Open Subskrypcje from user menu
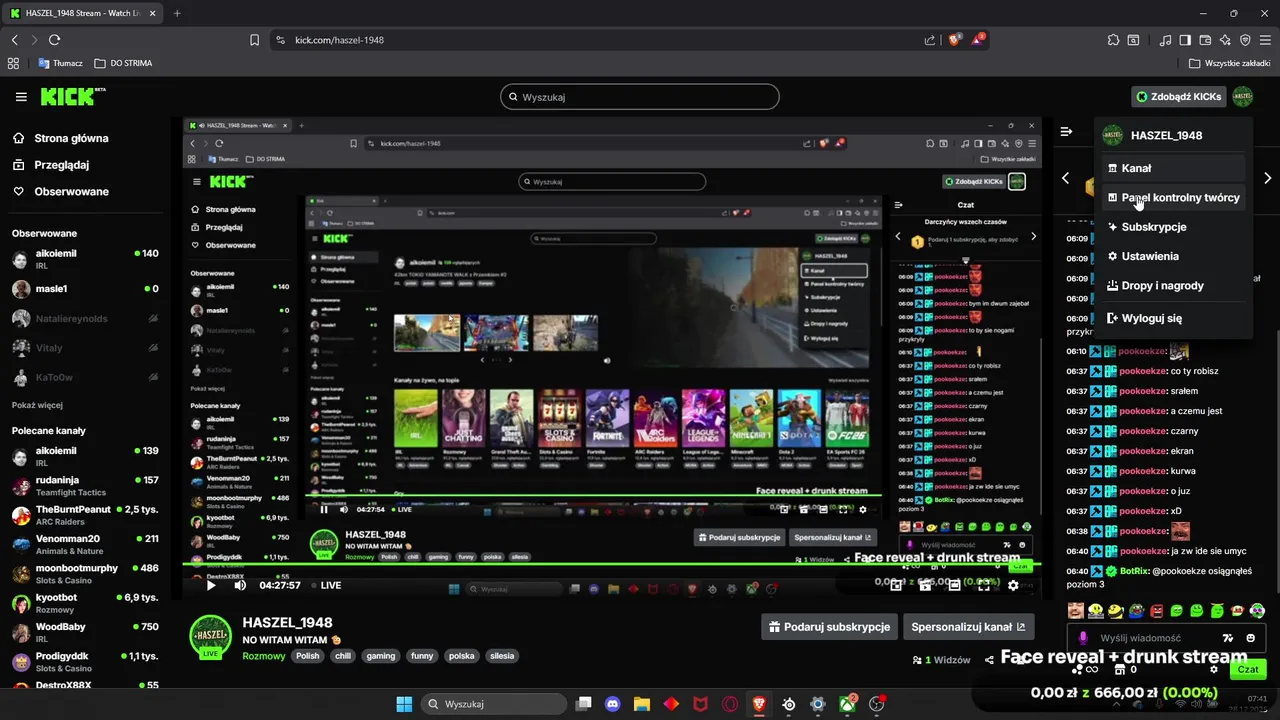Image resolution: width=1280 pixels, height=720 pixels. [x=1174, y=227]
